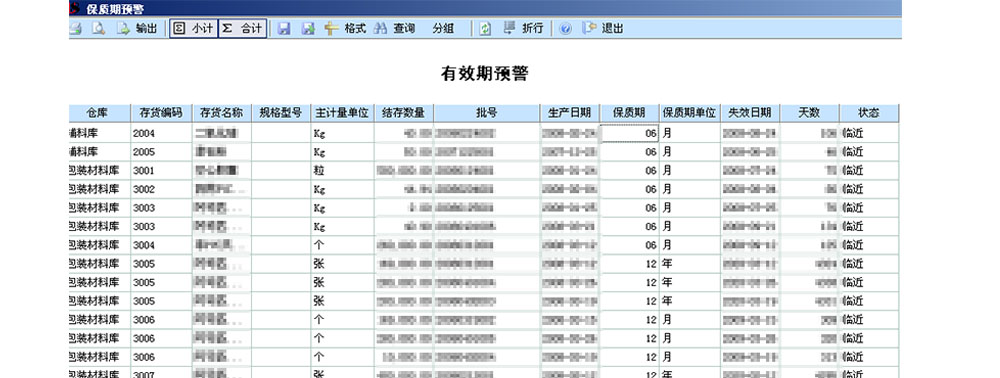Select the inventory code cell 2004

click(x=161, y=134)
